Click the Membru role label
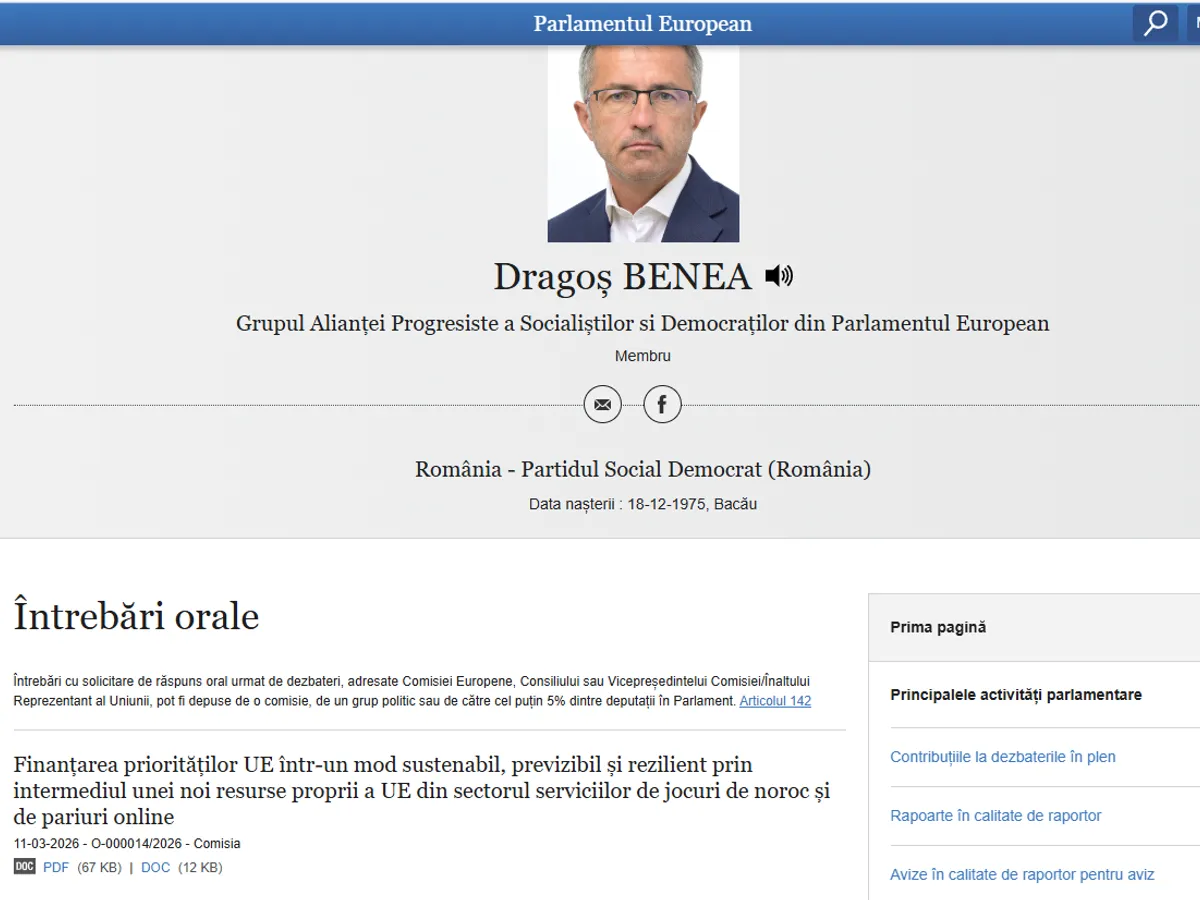Screen dimensions: 1200x900 pos(643,356)
